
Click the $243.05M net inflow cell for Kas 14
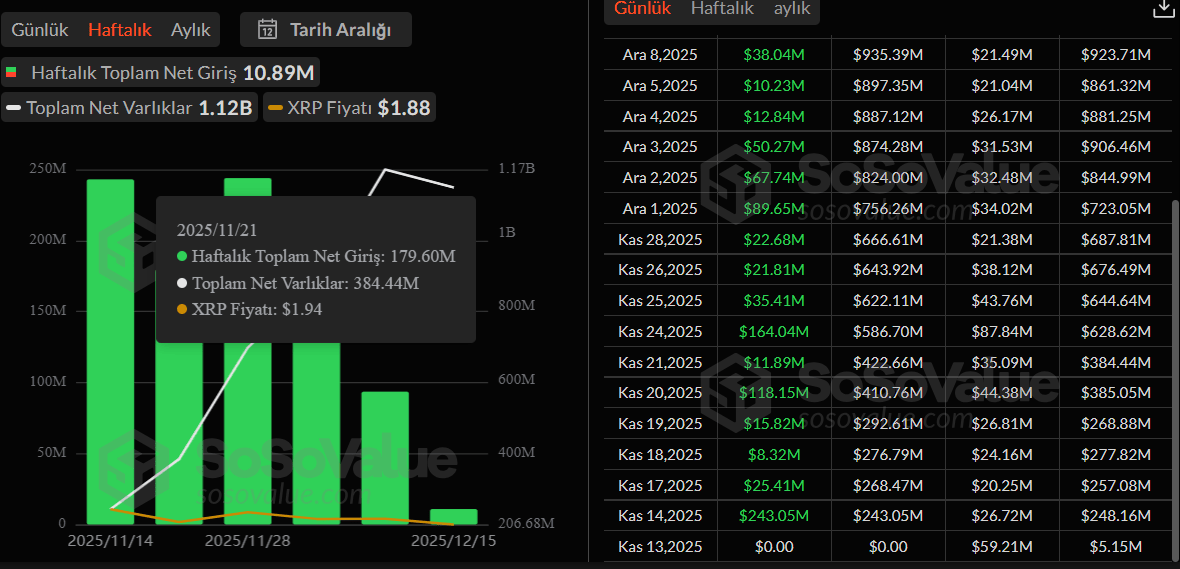coord(774,516)
